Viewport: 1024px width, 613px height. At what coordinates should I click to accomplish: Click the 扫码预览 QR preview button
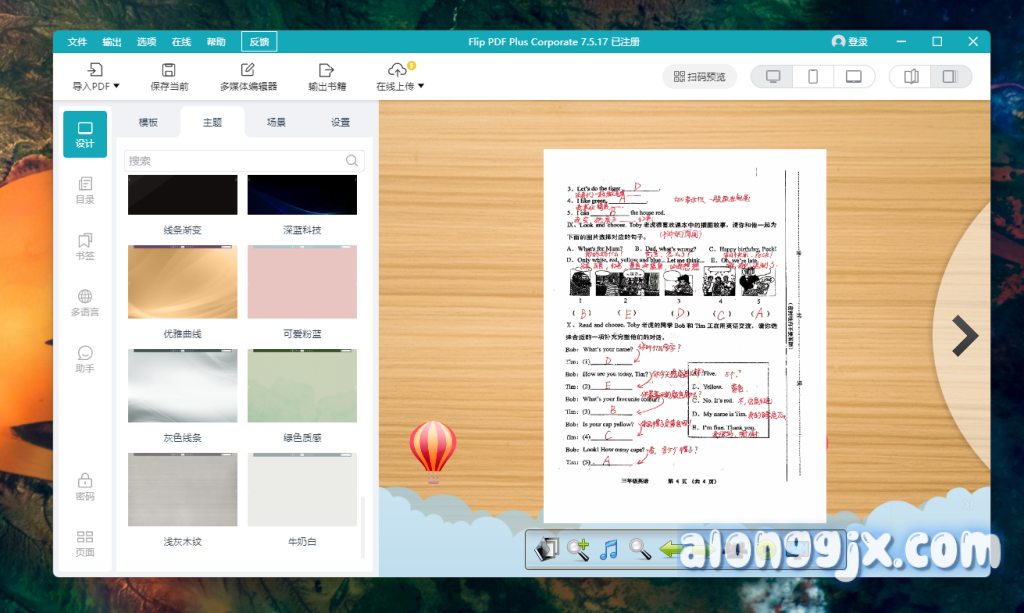pos(699,77)
